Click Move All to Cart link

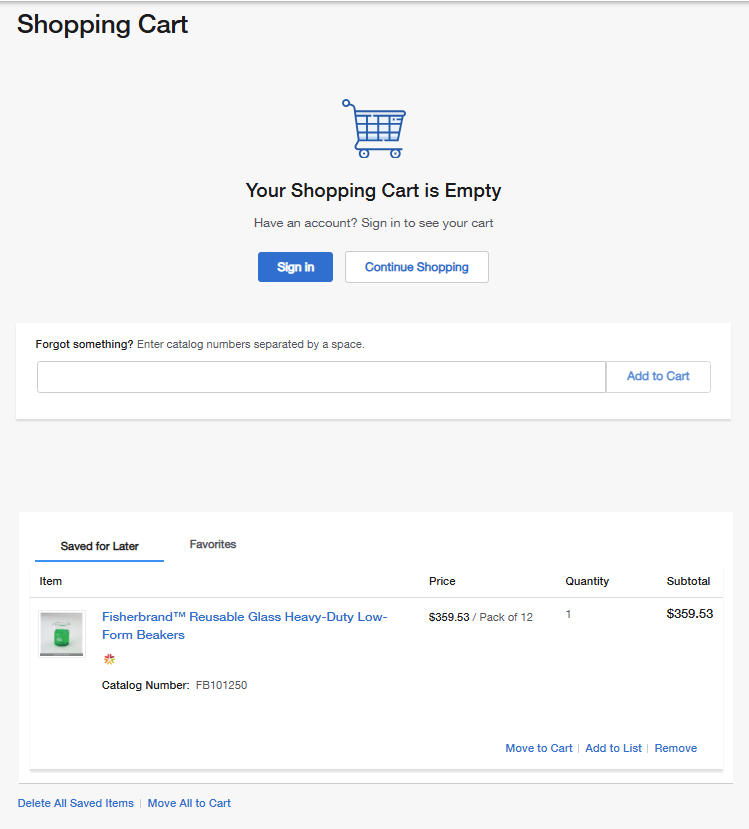pyautogui.click(x=189, y=803)
